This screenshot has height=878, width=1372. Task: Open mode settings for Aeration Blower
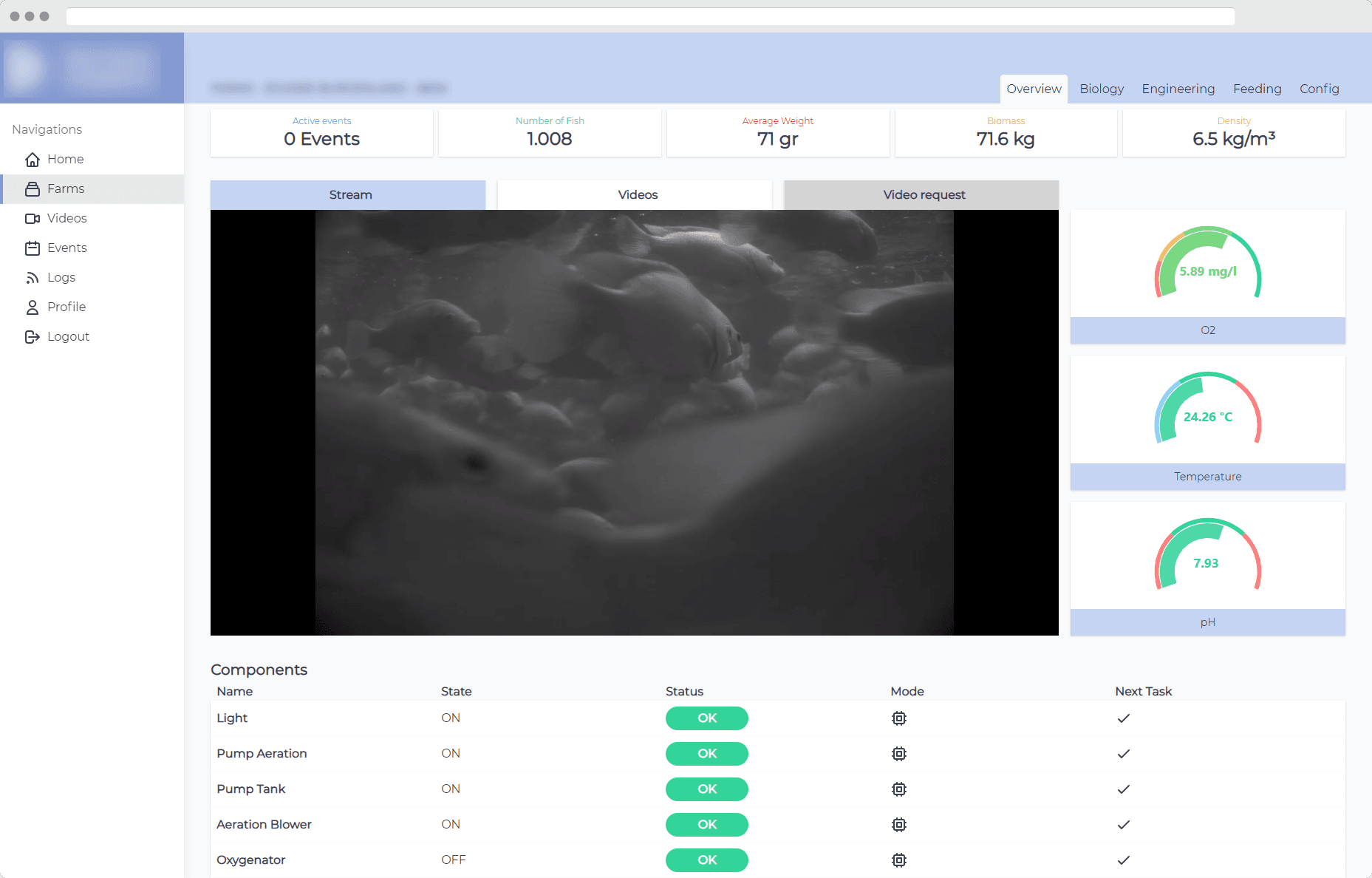click(x=899, y=824)
